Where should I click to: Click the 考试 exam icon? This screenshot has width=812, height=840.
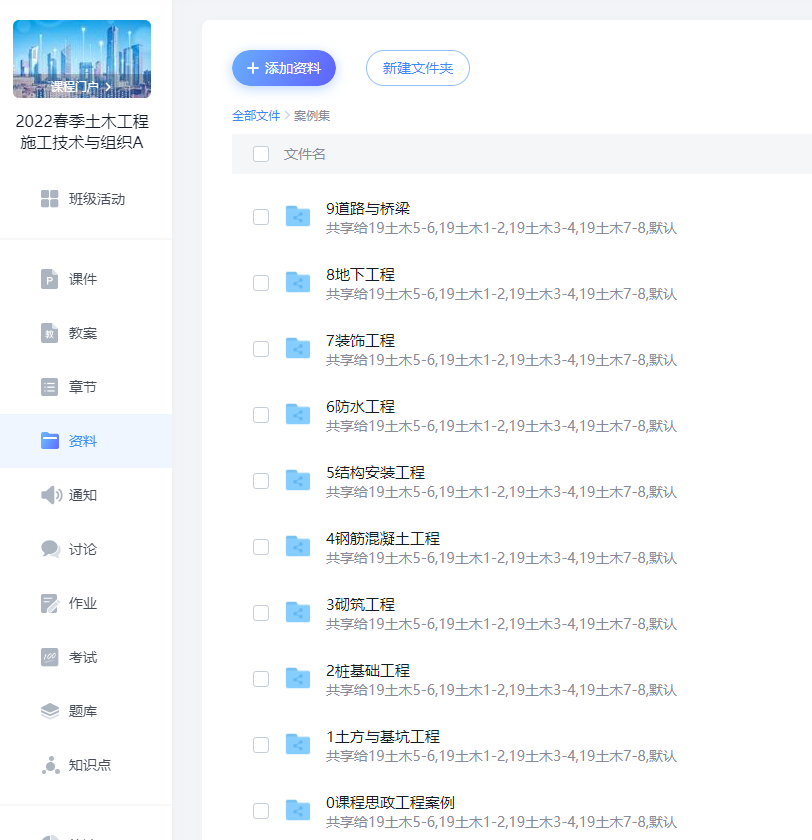(50, 657)
